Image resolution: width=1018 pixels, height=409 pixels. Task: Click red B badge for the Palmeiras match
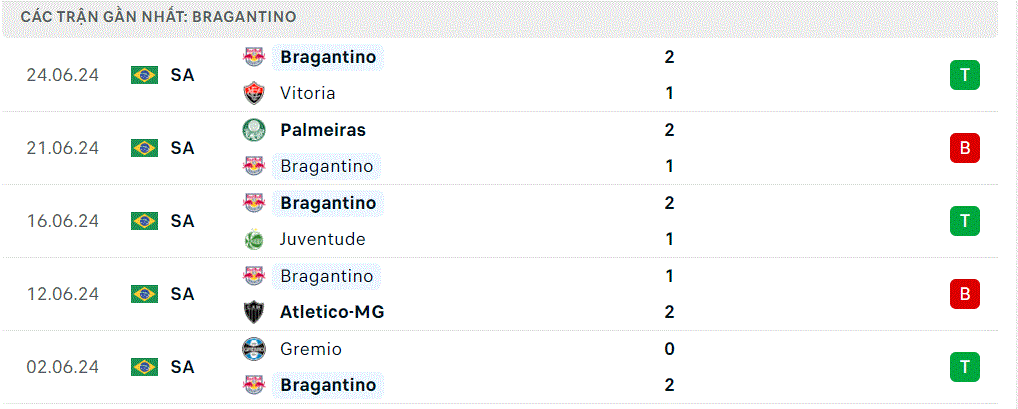[x=965, y=148]
